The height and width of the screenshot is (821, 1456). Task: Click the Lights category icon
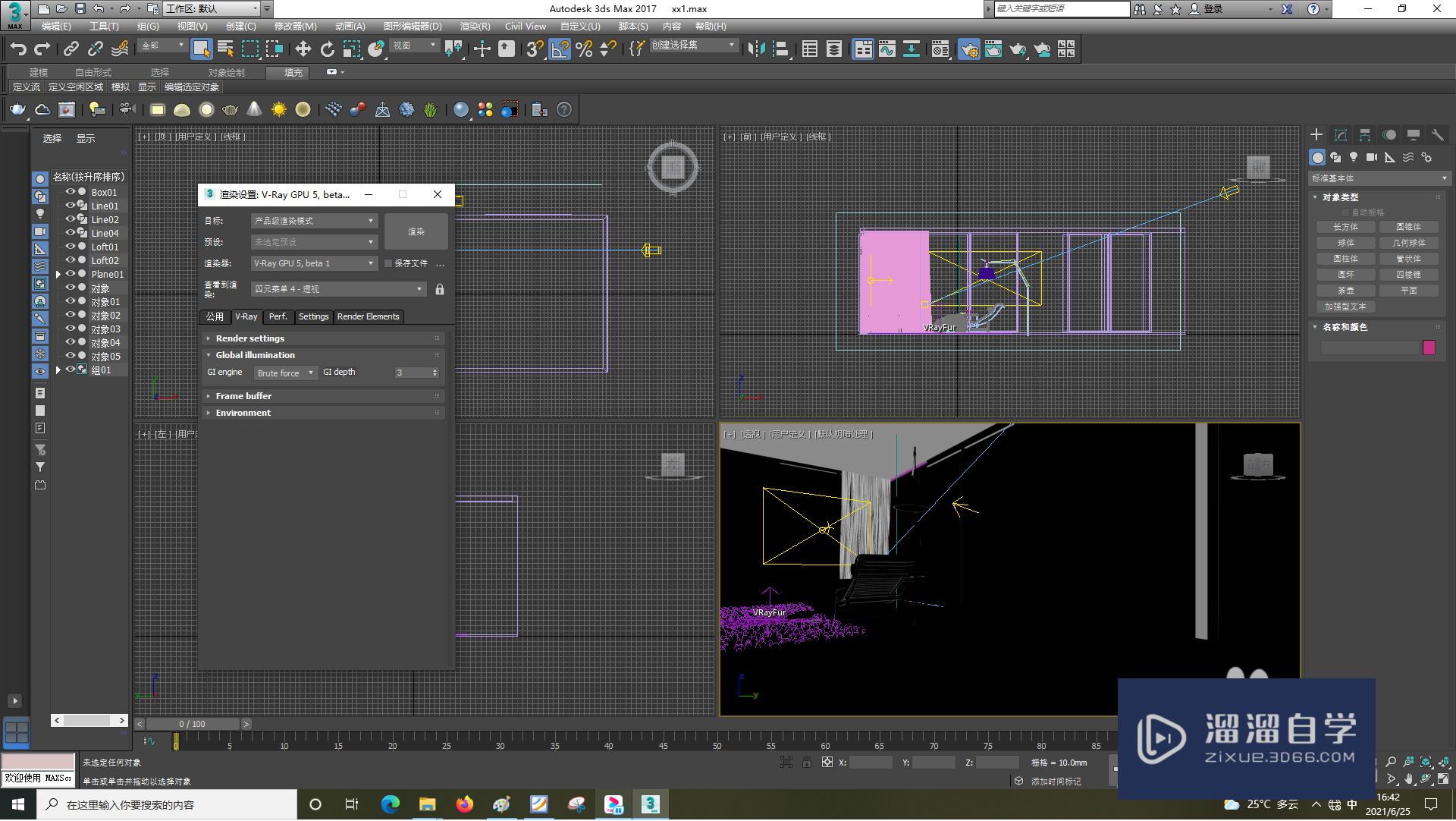pos(1354,157)
